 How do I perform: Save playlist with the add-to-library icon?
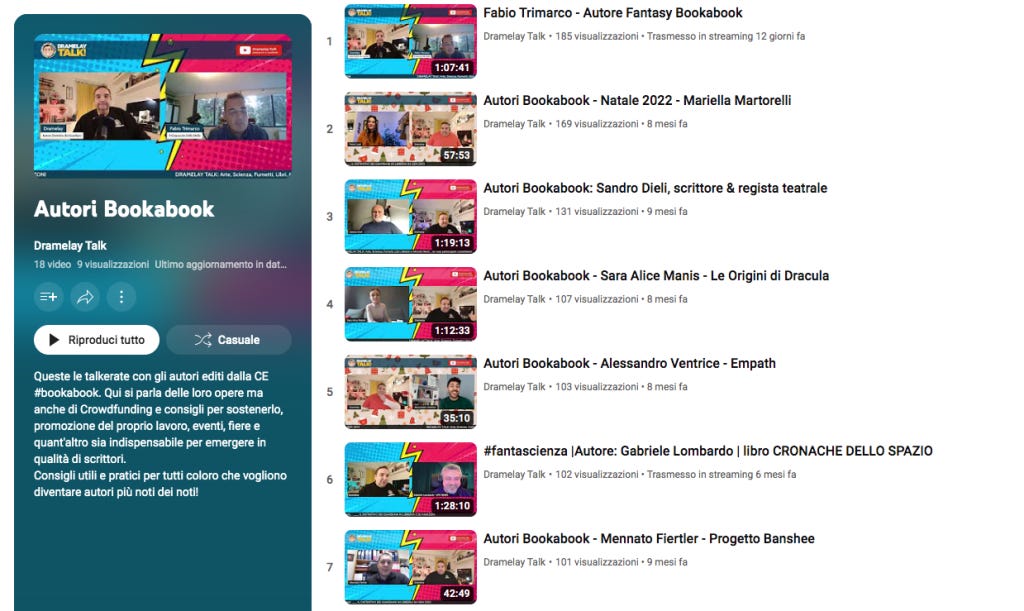(x=48, y=297)
